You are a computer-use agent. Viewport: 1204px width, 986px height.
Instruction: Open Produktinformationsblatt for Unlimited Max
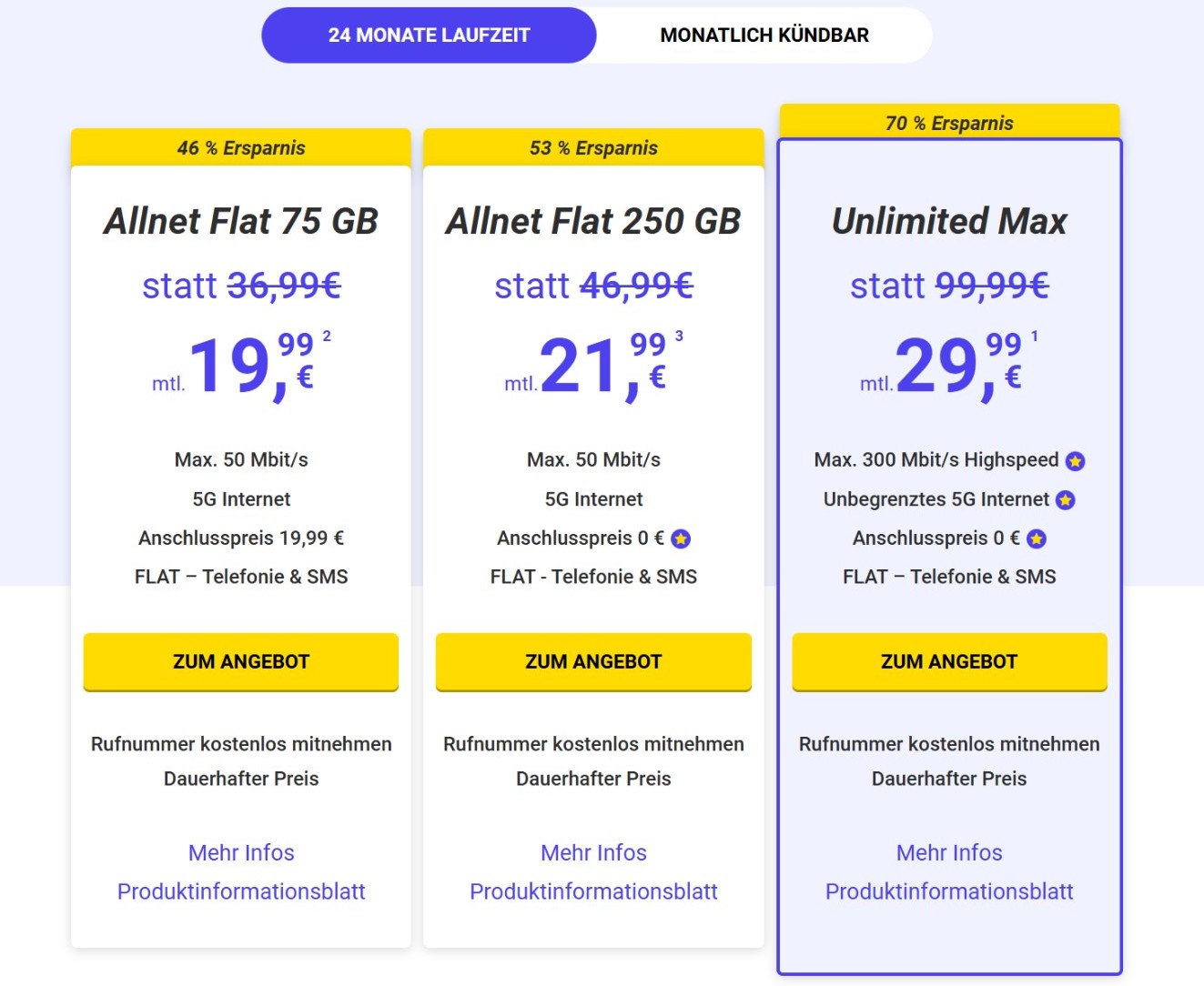click(949, 891)
